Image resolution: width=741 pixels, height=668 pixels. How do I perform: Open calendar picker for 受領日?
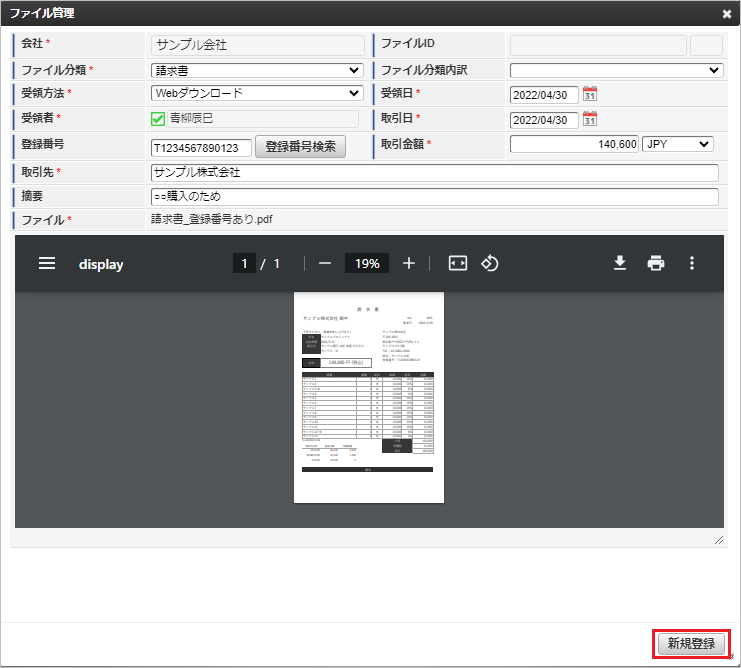tap(590, 94)
